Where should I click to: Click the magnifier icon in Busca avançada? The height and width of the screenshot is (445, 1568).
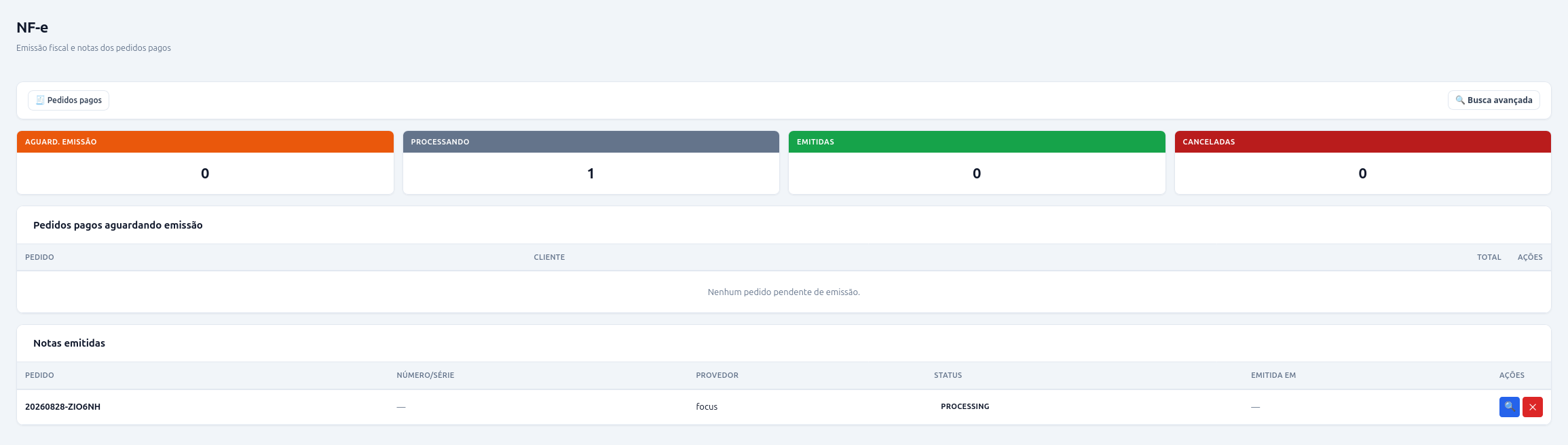click(1460, 100)
